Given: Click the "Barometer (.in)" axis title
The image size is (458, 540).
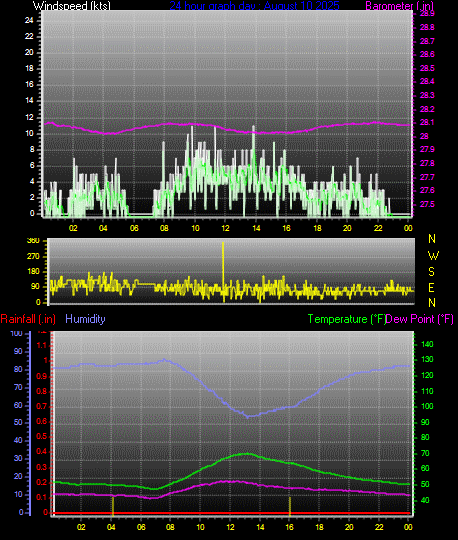Looking at the screenshot, I should (399, 6).
